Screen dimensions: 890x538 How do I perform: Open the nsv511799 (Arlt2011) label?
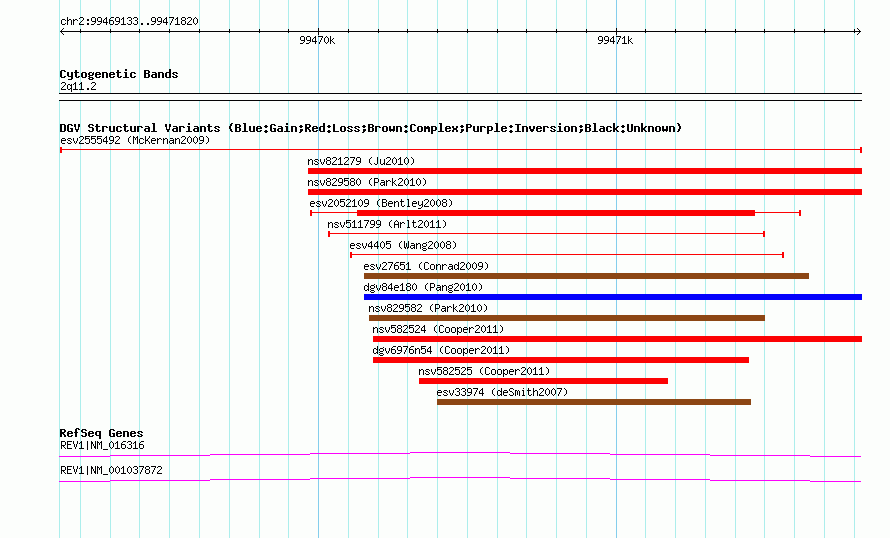387,224
